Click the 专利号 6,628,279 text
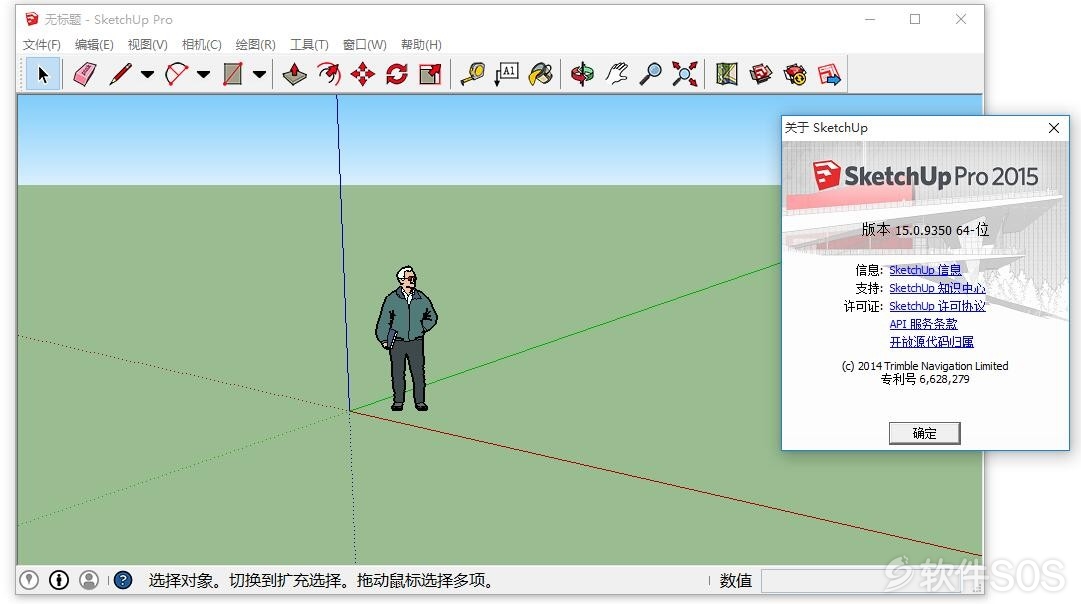Image resolution: width=1081 pixels, height=604 pixels. click(925, 379)
